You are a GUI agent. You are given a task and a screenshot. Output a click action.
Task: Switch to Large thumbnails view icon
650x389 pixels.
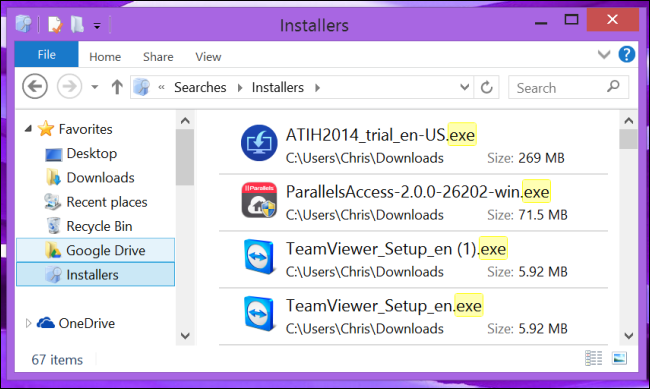(619, 358)
